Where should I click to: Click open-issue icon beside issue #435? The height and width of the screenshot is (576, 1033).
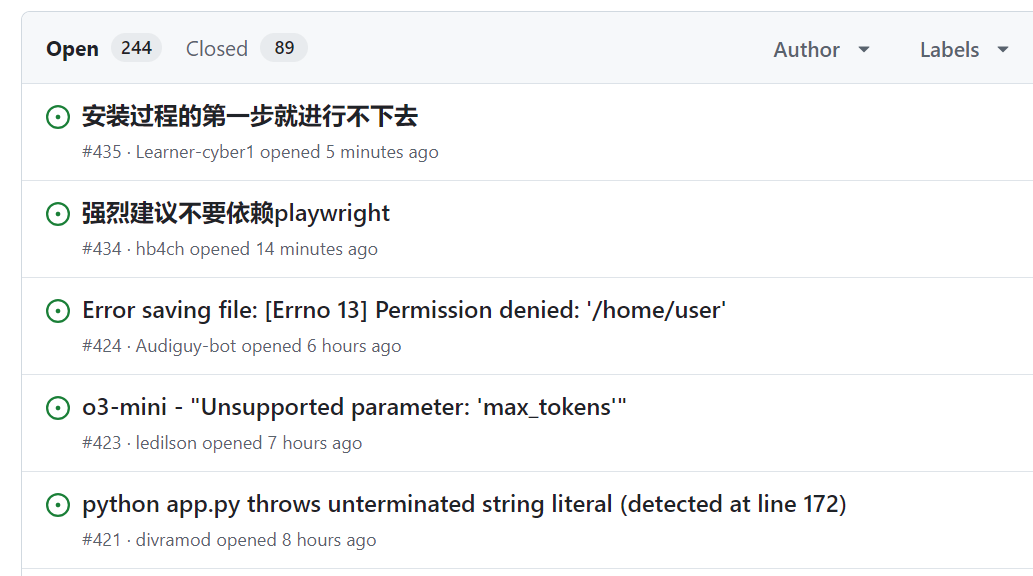[x=58, y=117]
